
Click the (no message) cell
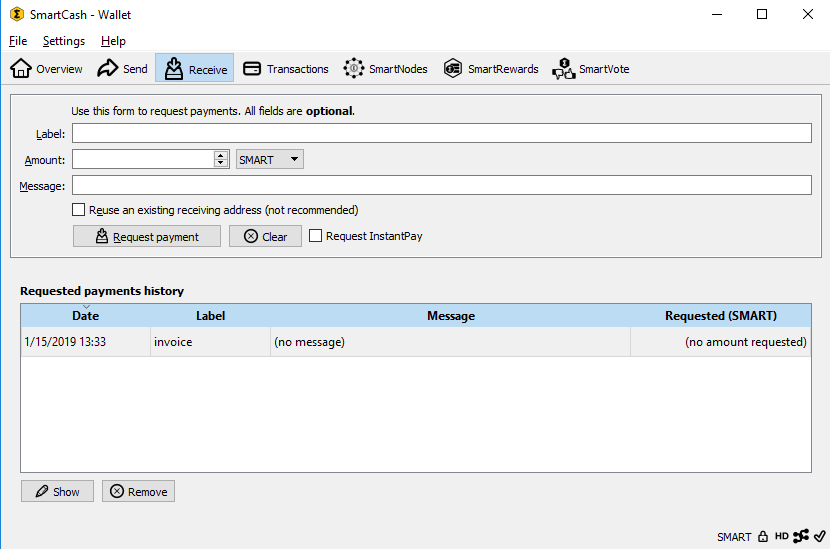pos(450,342)
